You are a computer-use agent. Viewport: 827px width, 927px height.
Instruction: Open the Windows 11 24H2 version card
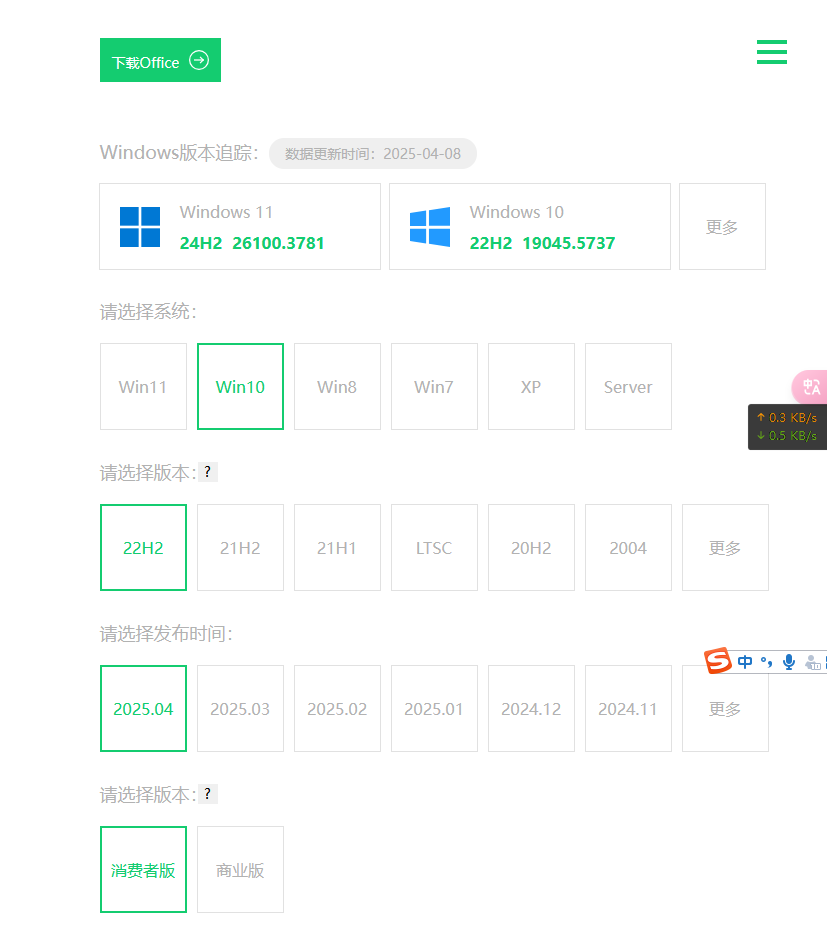[x=240, y=226]
